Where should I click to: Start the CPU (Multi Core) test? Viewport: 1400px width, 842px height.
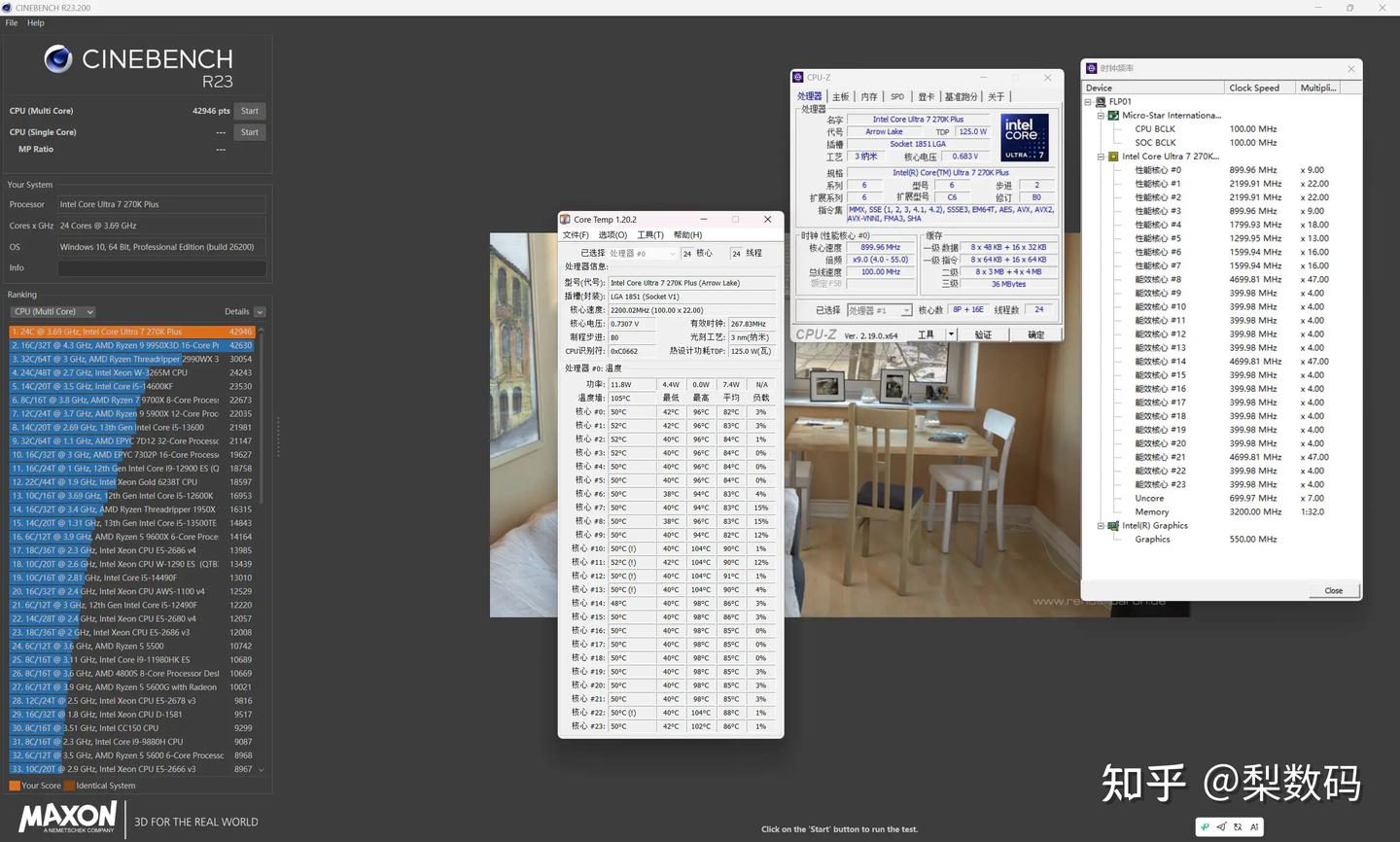250,111
